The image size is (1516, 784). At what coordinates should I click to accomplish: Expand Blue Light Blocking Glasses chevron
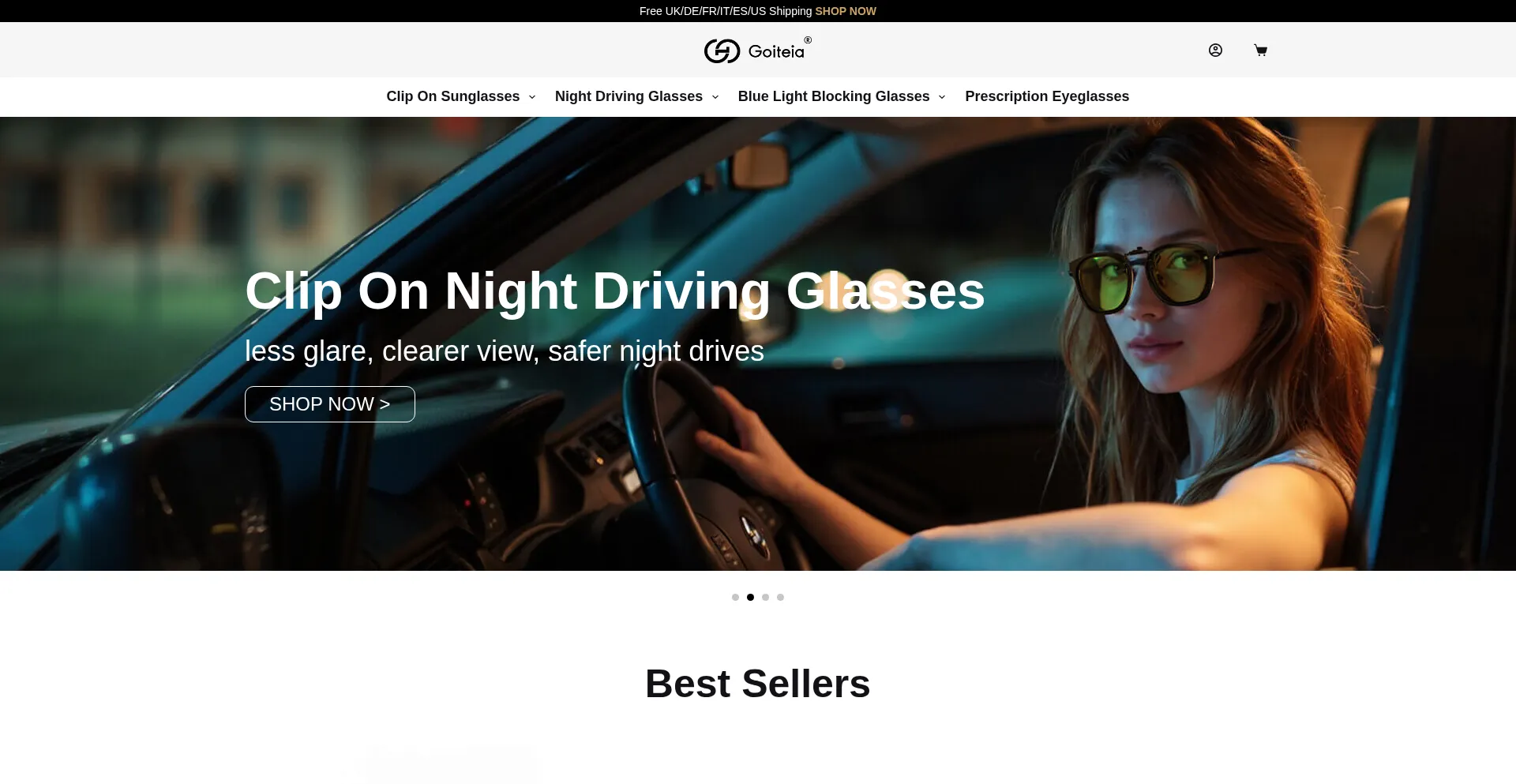tap(942, 97)
